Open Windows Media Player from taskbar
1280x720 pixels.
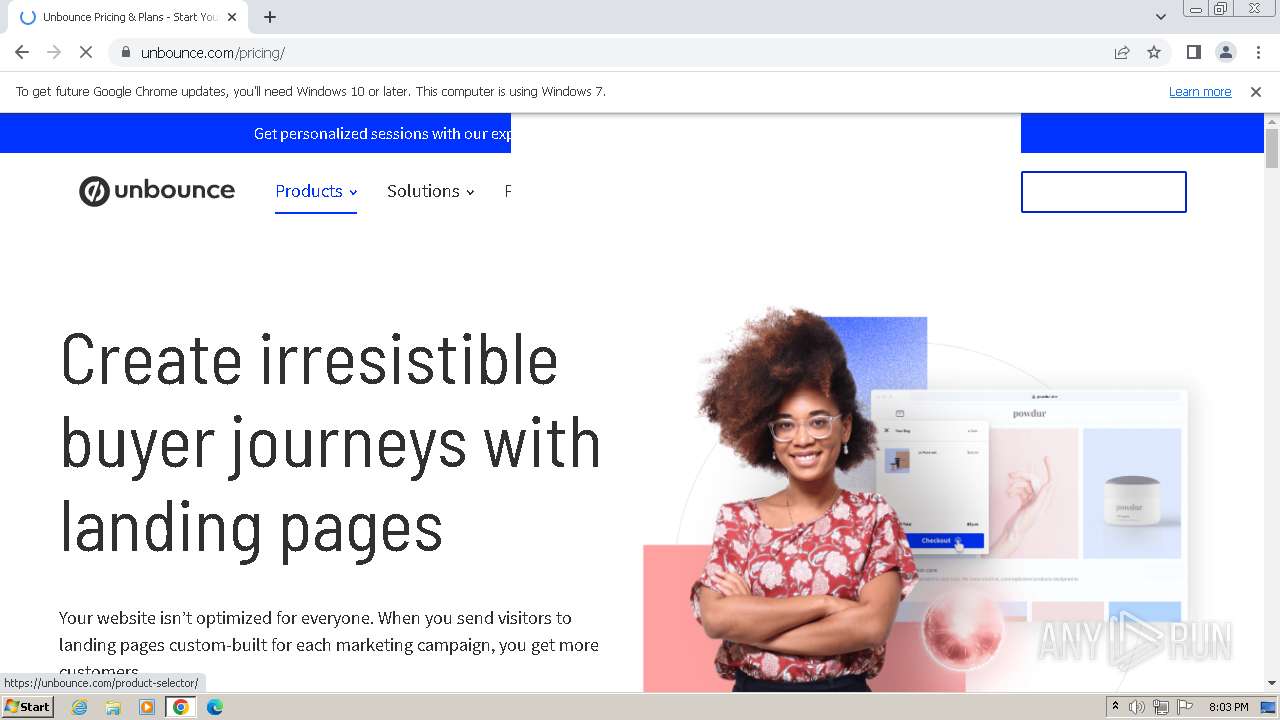coord(147,707)
